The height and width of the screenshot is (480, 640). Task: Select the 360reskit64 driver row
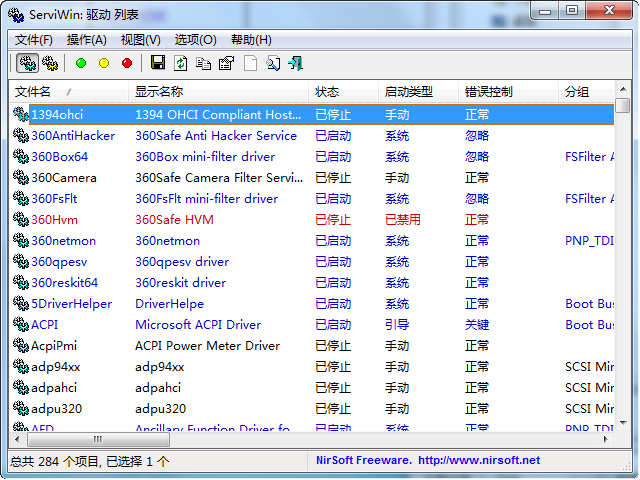[312, 282]
